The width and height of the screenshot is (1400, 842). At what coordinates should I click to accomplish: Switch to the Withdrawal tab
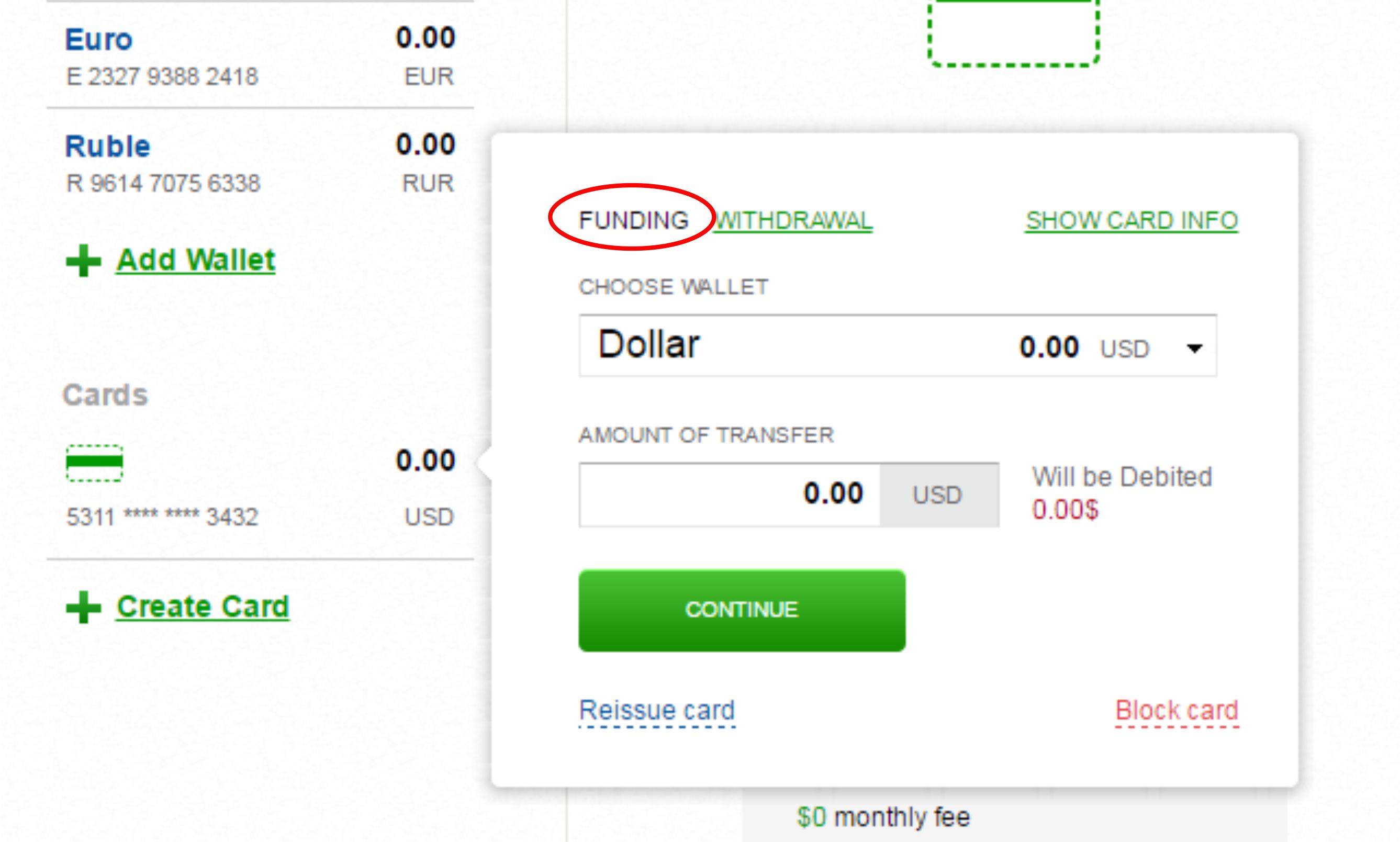[x=792, y=221]
